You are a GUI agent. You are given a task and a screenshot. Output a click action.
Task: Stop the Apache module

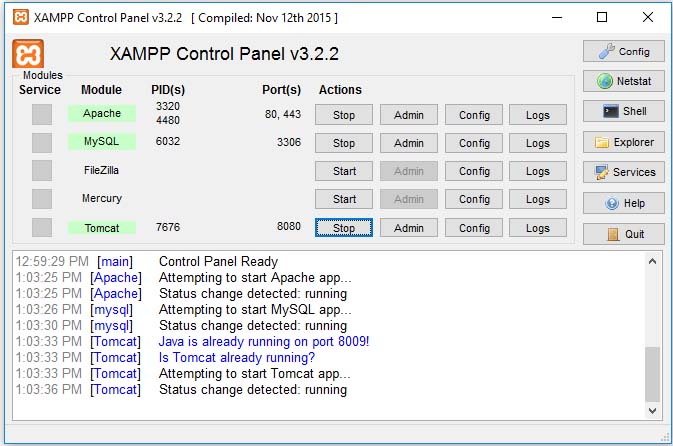tap(344, 115)
